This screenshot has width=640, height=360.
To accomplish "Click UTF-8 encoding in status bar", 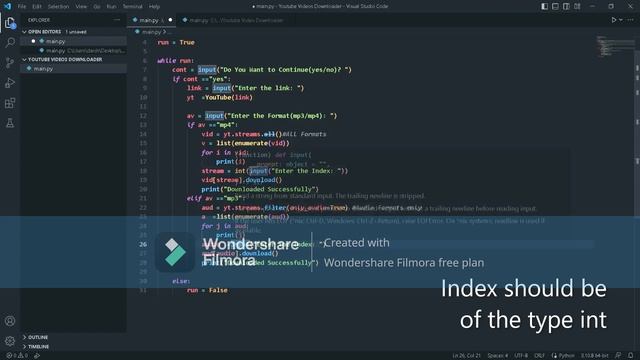I will (x=521, y=356).
